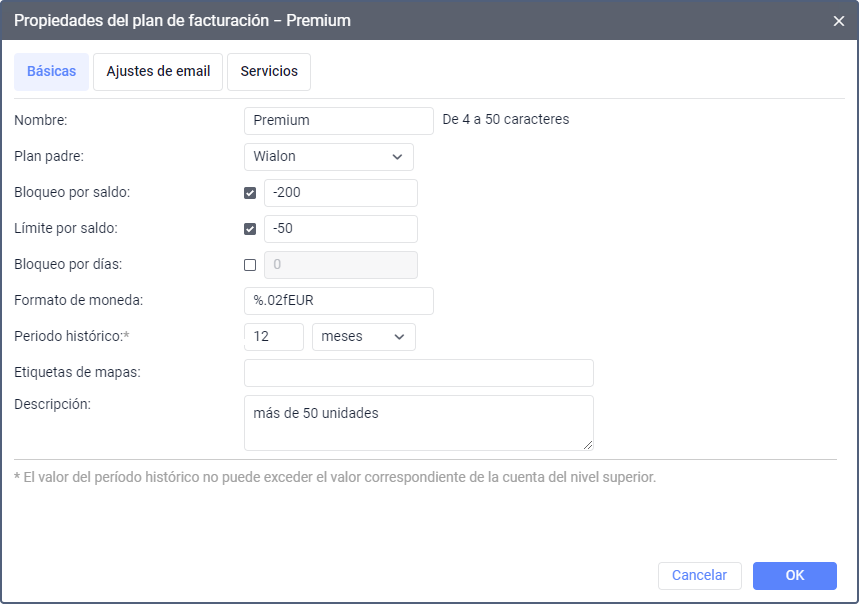Click the Nombre field containing Premium

click(338, 121)
